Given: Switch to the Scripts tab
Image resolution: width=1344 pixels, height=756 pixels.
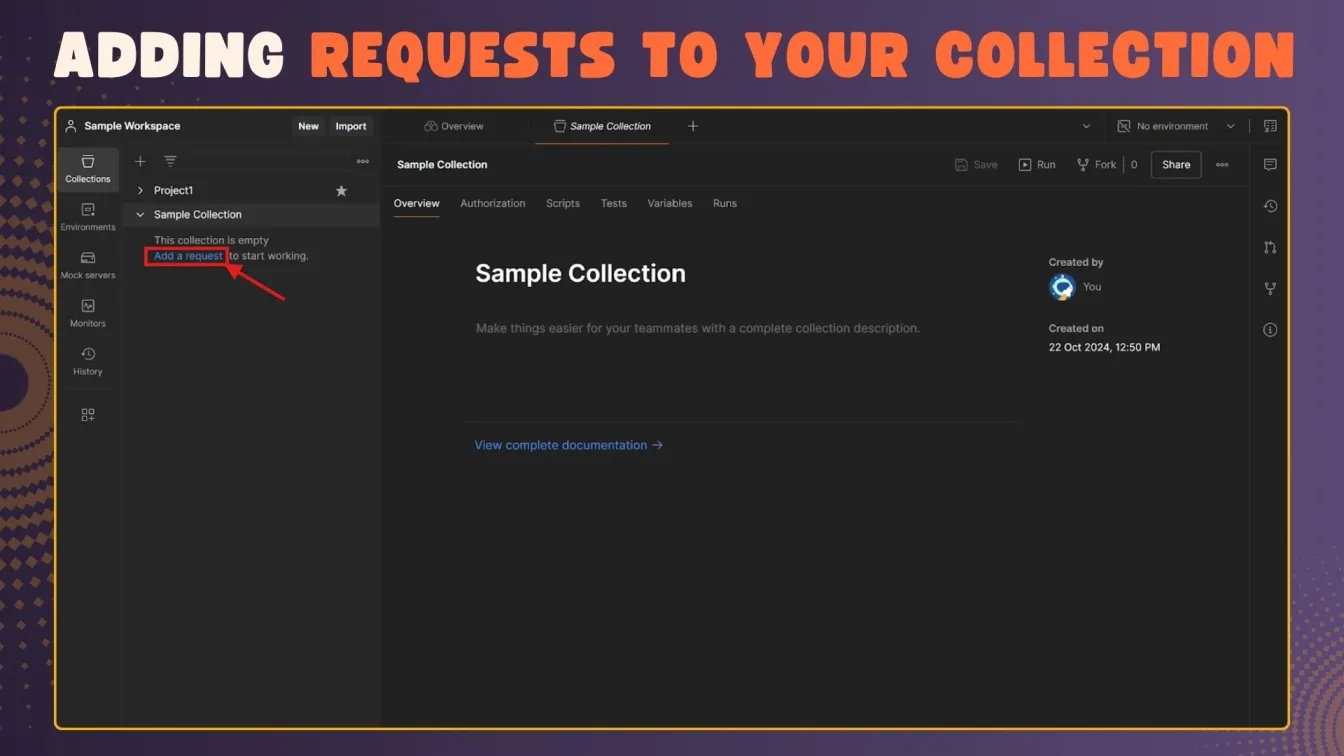Looking at the screenshot, I should (563, 203).
